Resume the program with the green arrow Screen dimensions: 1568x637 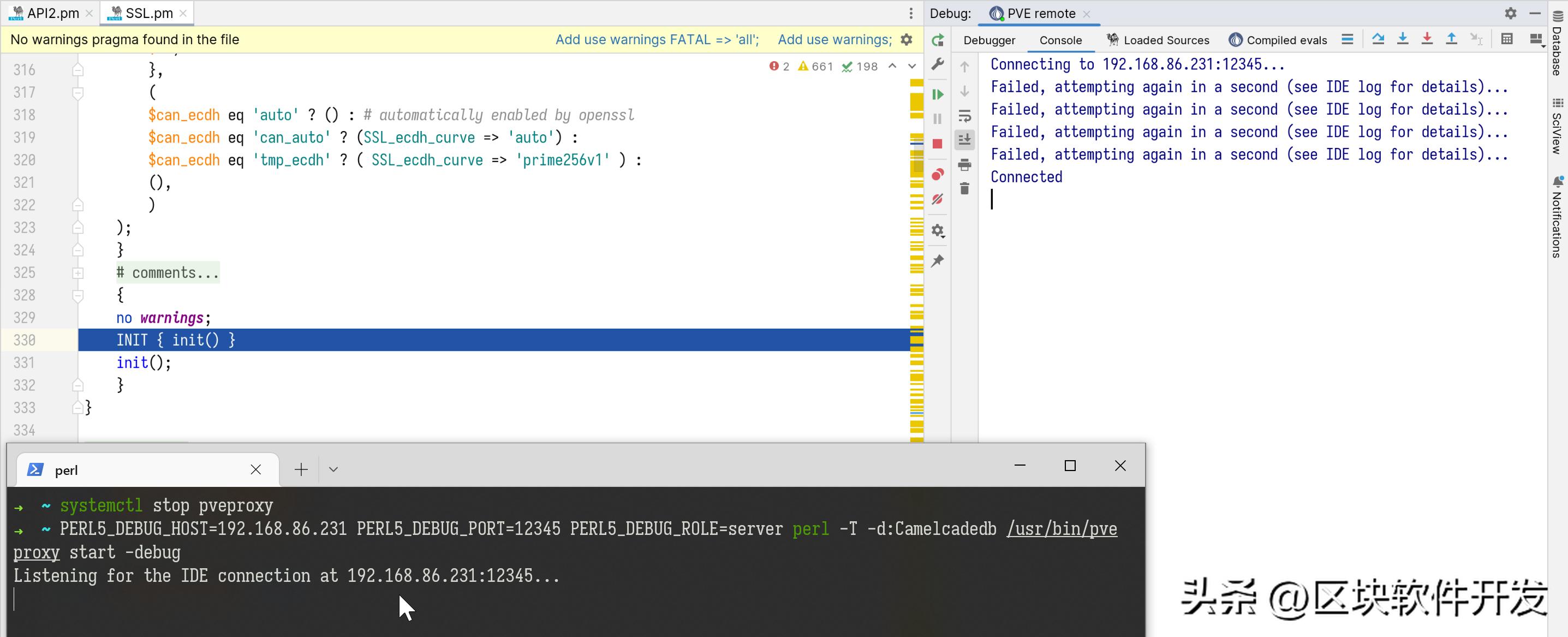(x=938, y=94)
